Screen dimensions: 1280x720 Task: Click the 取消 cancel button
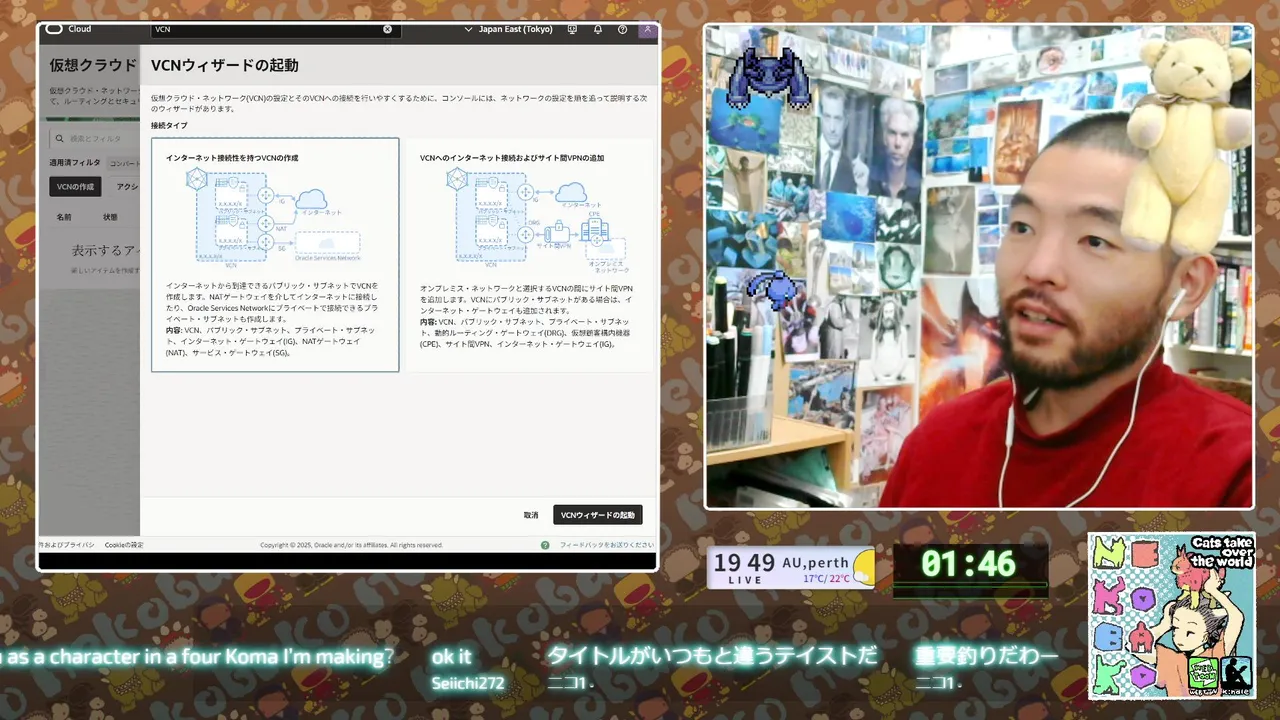[x=531, y=515]
